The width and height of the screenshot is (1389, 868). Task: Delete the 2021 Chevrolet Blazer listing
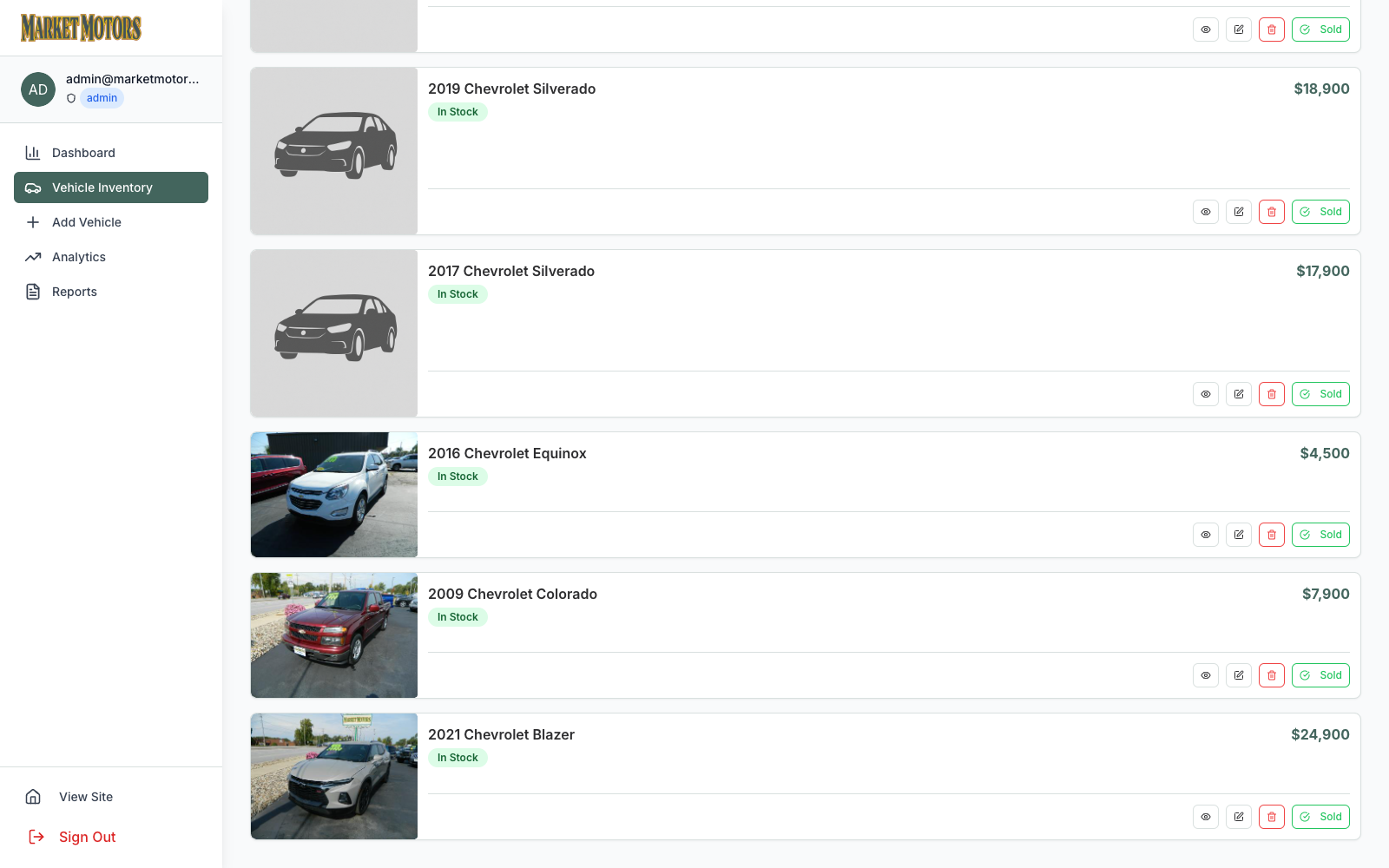[x=1272, y=817]
